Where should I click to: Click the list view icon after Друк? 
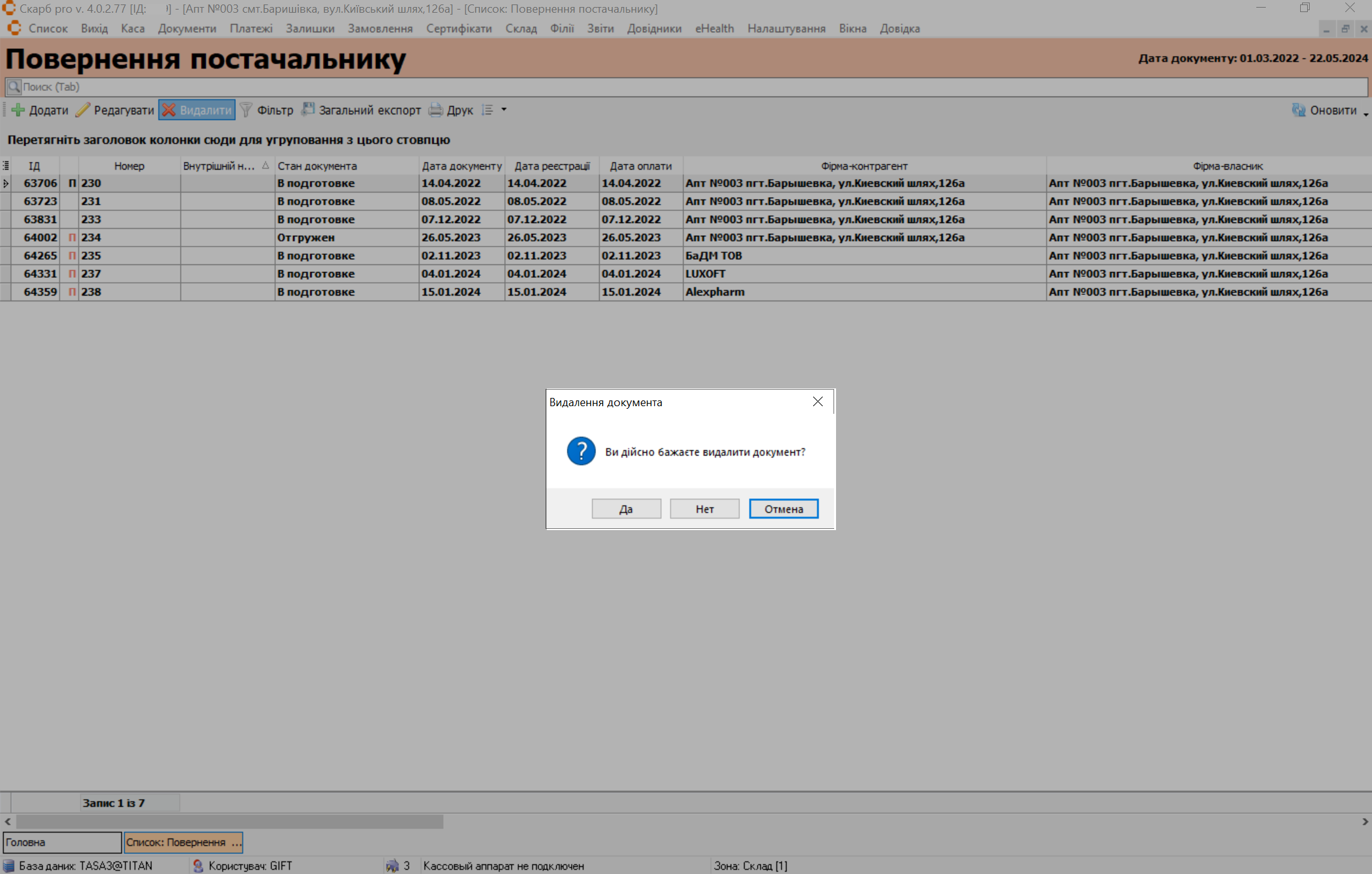click(488, 110)
